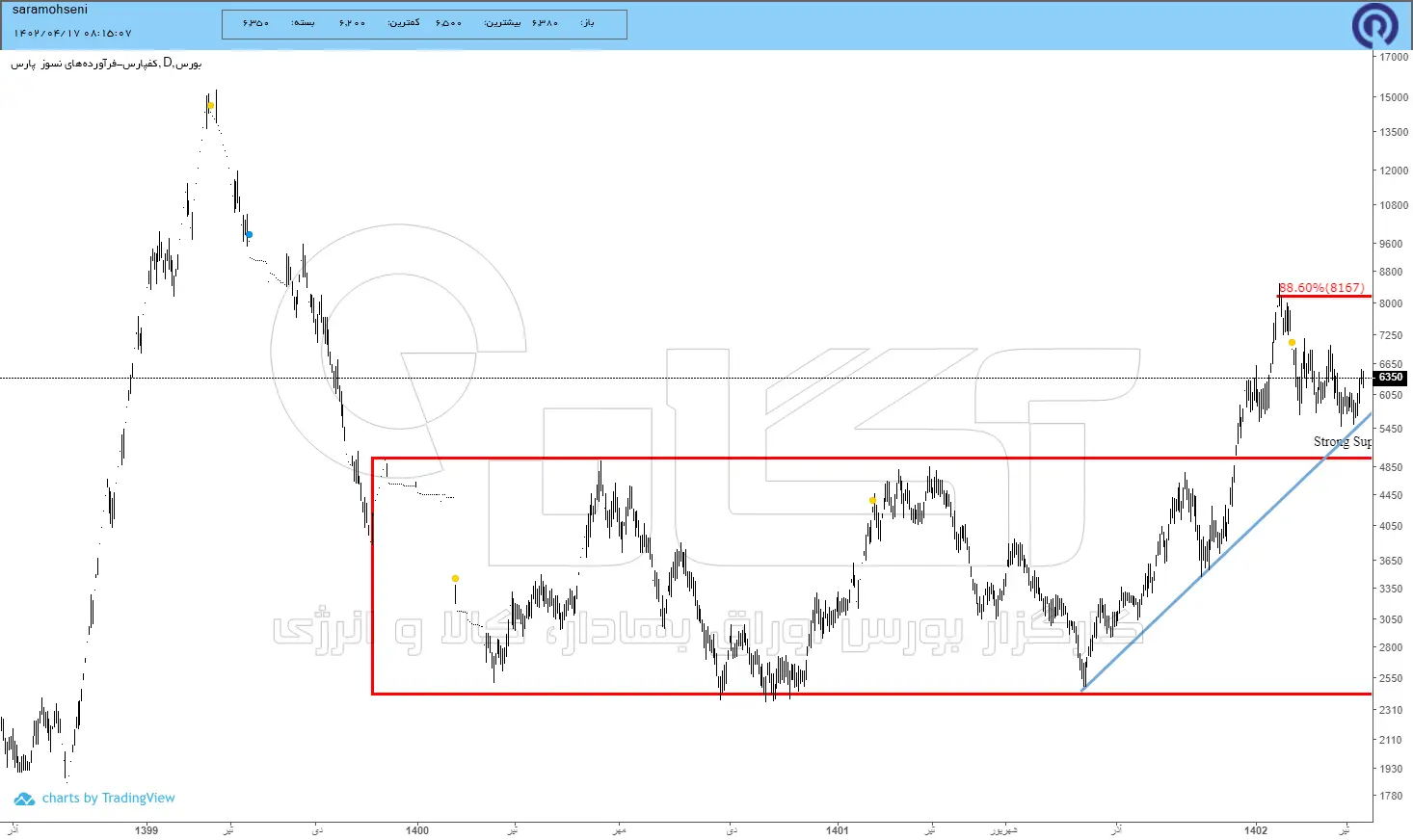Click the 1780 price axis label

[x=1391, y=796]
